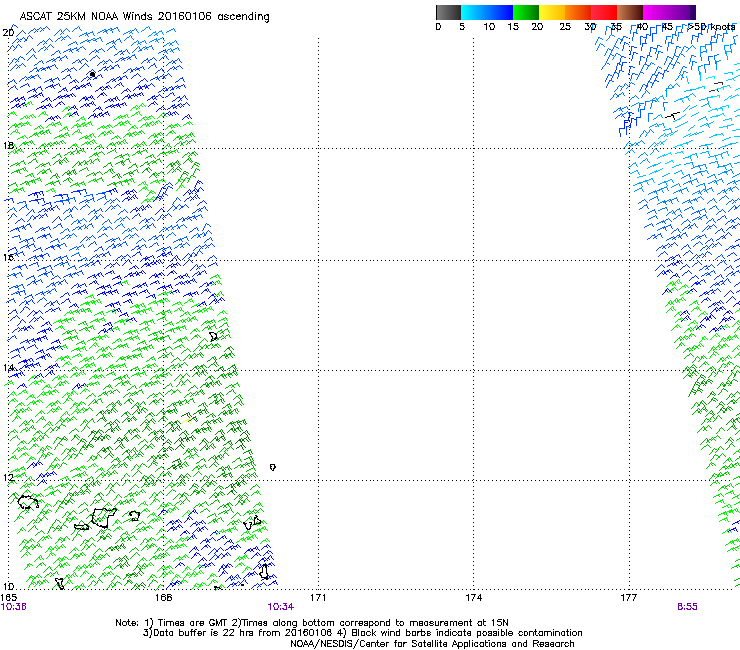Pick the yellow 20-25 knots legend segment

point(552,12)
